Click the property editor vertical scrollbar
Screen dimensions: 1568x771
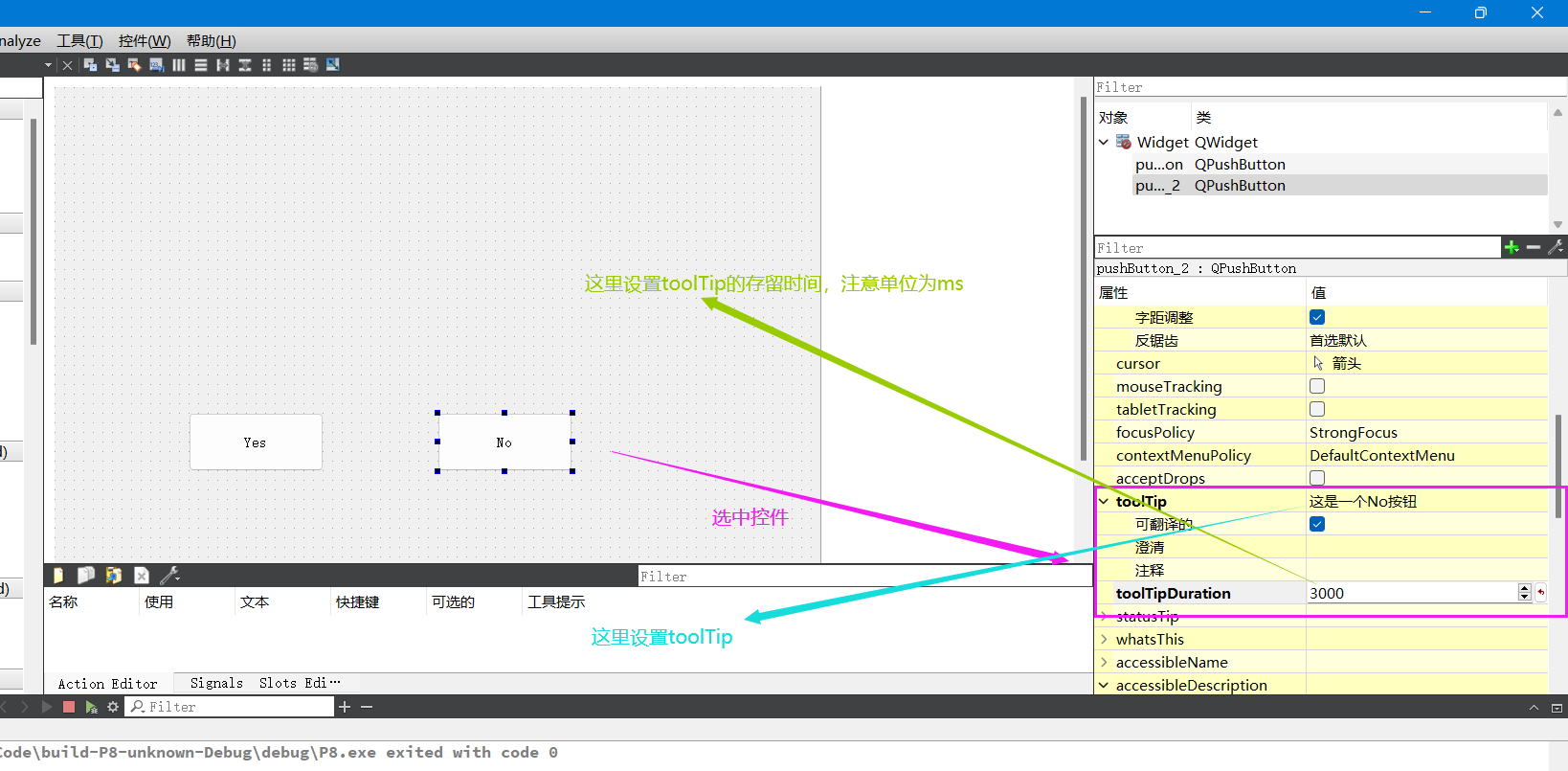(1558, 466)
